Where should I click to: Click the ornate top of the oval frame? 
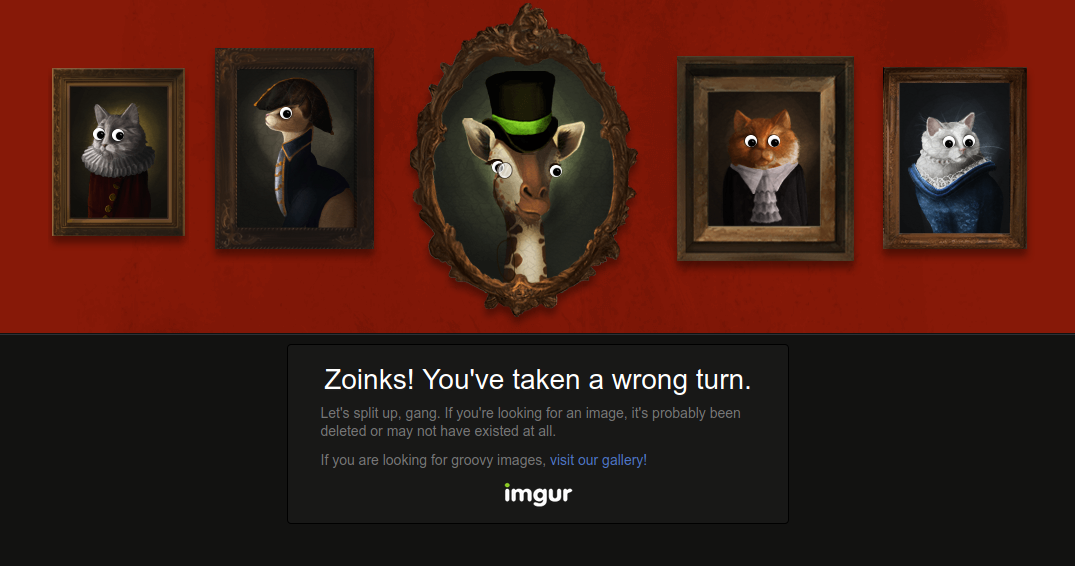pos(525,31)
